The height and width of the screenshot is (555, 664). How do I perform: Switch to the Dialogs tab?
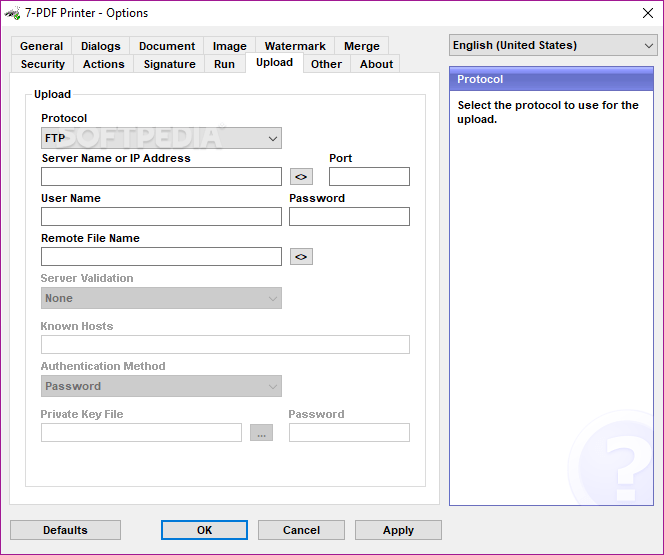[101, 46]
